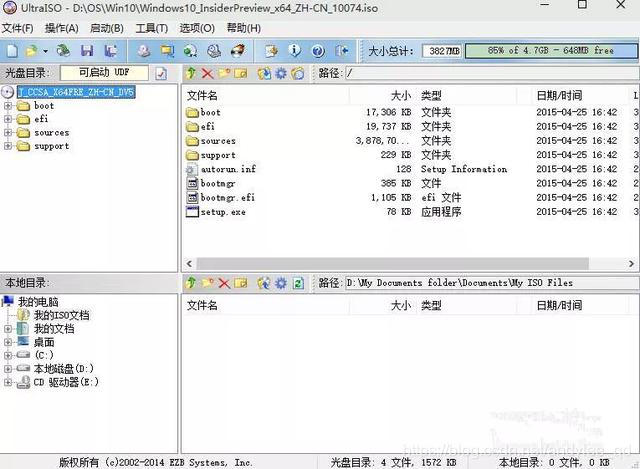640x469 pixels.
Task: Click Rename icon in image pane toolbar
Action: pos(241,73)
